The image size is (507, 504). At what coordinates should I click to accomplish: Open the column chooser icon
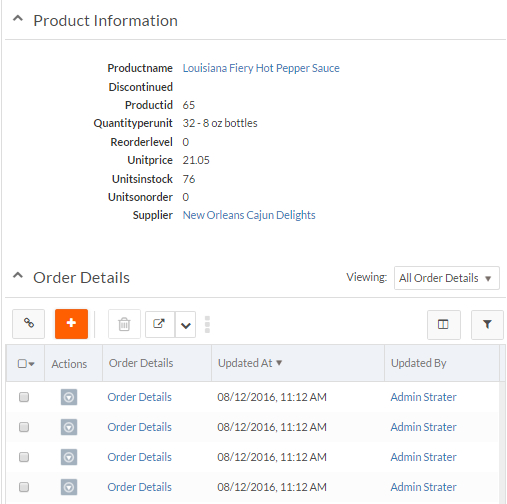pos(444,325)
